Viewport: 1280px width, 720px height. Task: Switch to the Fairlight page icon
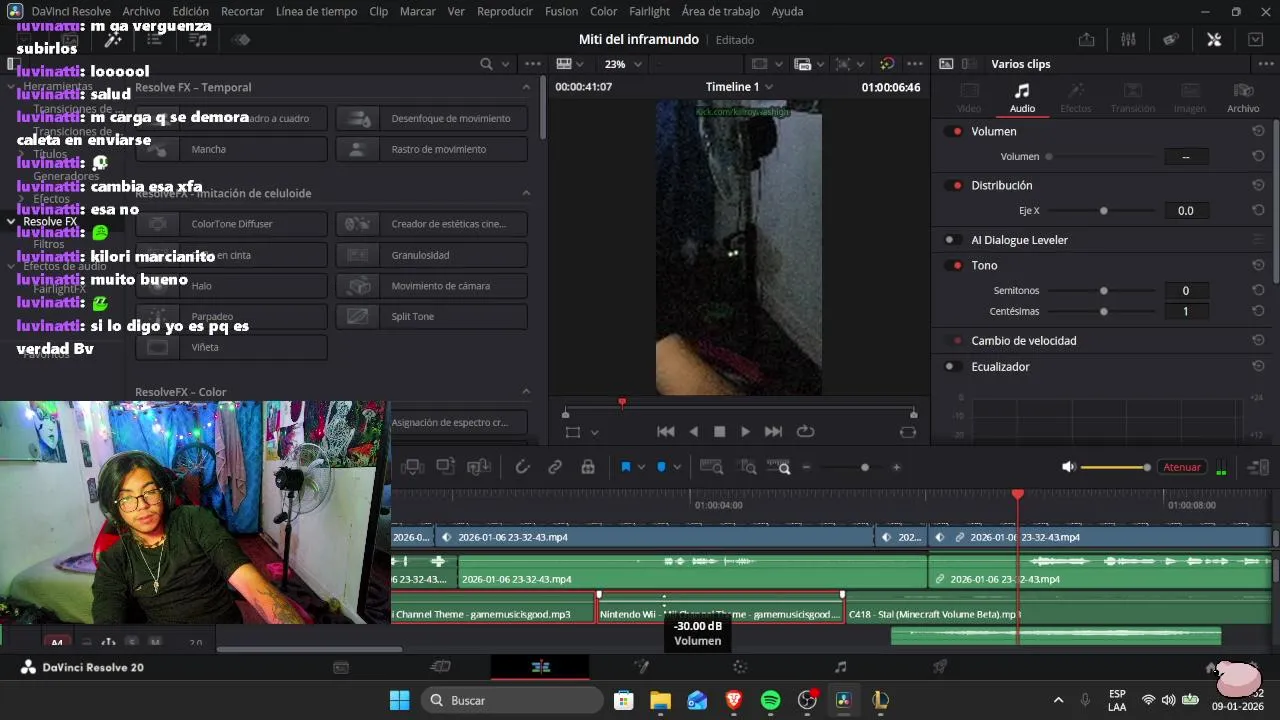tap(840, 667)
